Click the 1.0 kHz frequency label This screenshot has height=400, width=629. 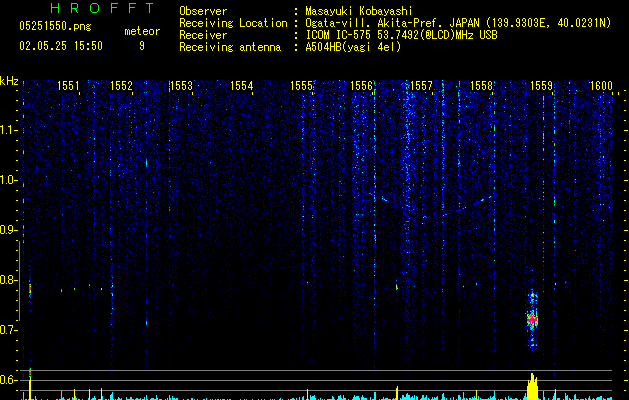point(8,180)
